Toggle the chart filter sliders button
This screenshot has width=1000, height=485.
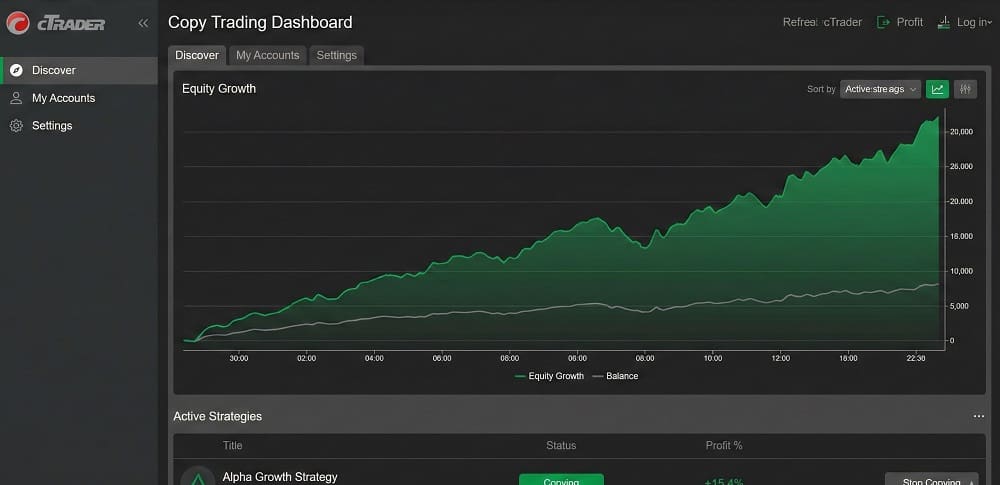tap(965, 89)
